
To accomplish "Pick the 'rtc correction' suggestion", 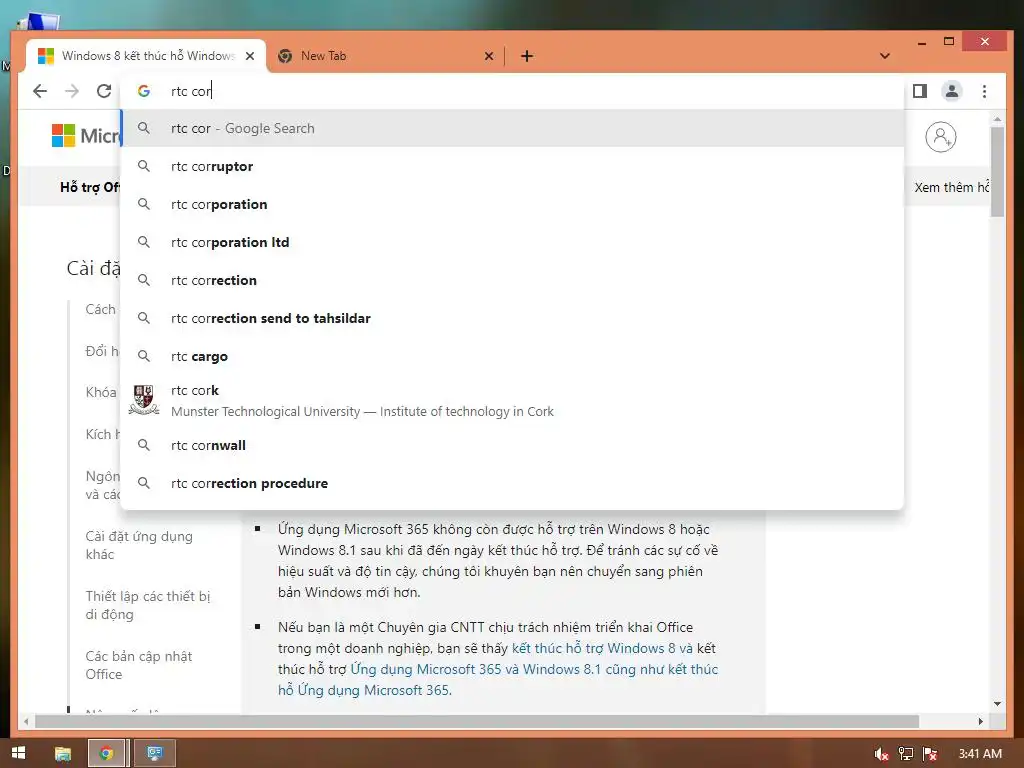I will (513, 280).
